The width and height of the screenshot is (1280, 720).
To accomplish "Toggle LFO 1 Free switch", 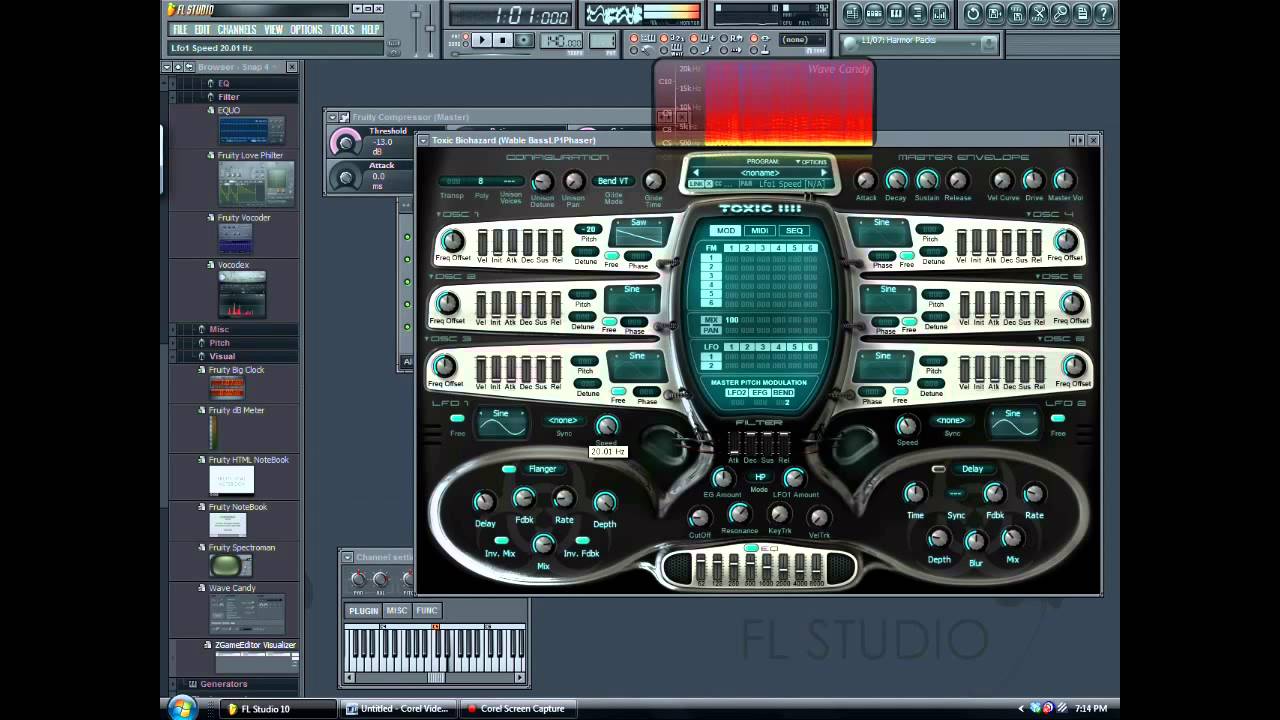I will coord(457,418).
